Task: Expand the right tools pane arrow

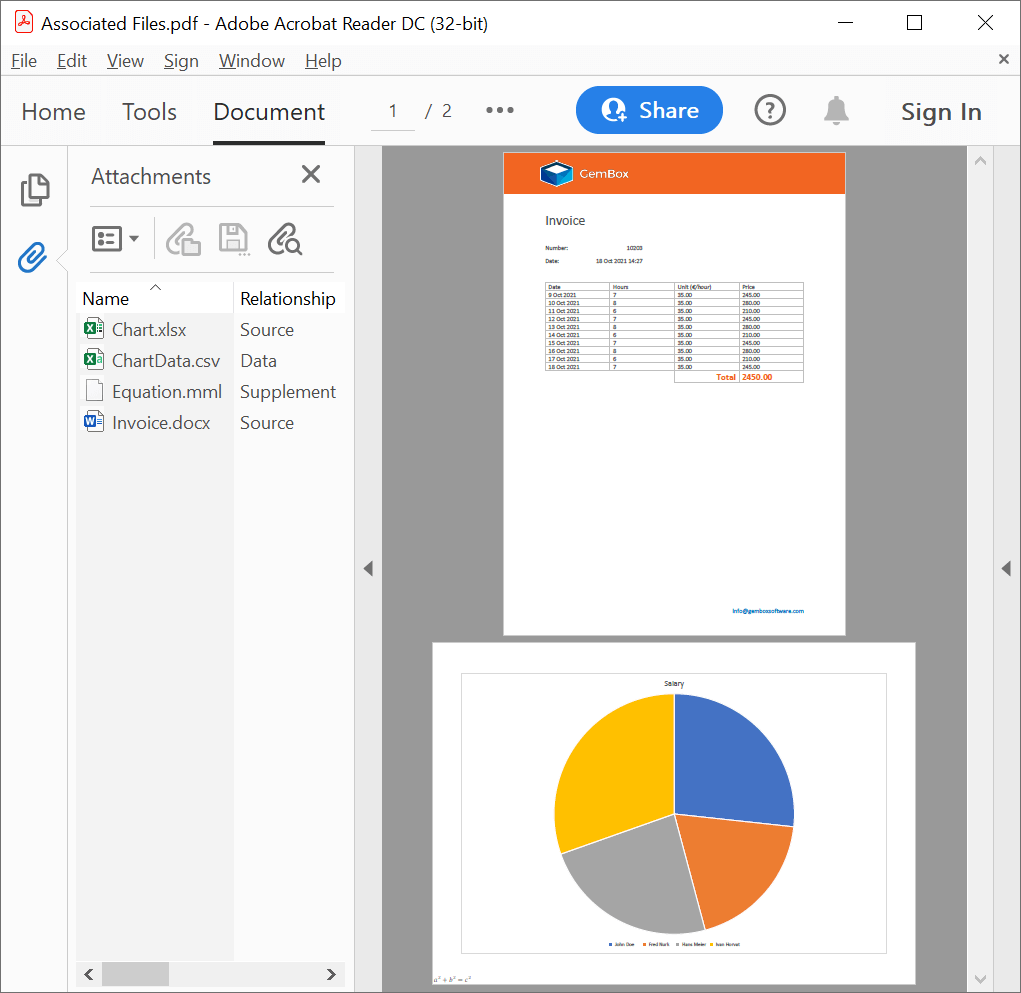Action: pos(1006,568)
